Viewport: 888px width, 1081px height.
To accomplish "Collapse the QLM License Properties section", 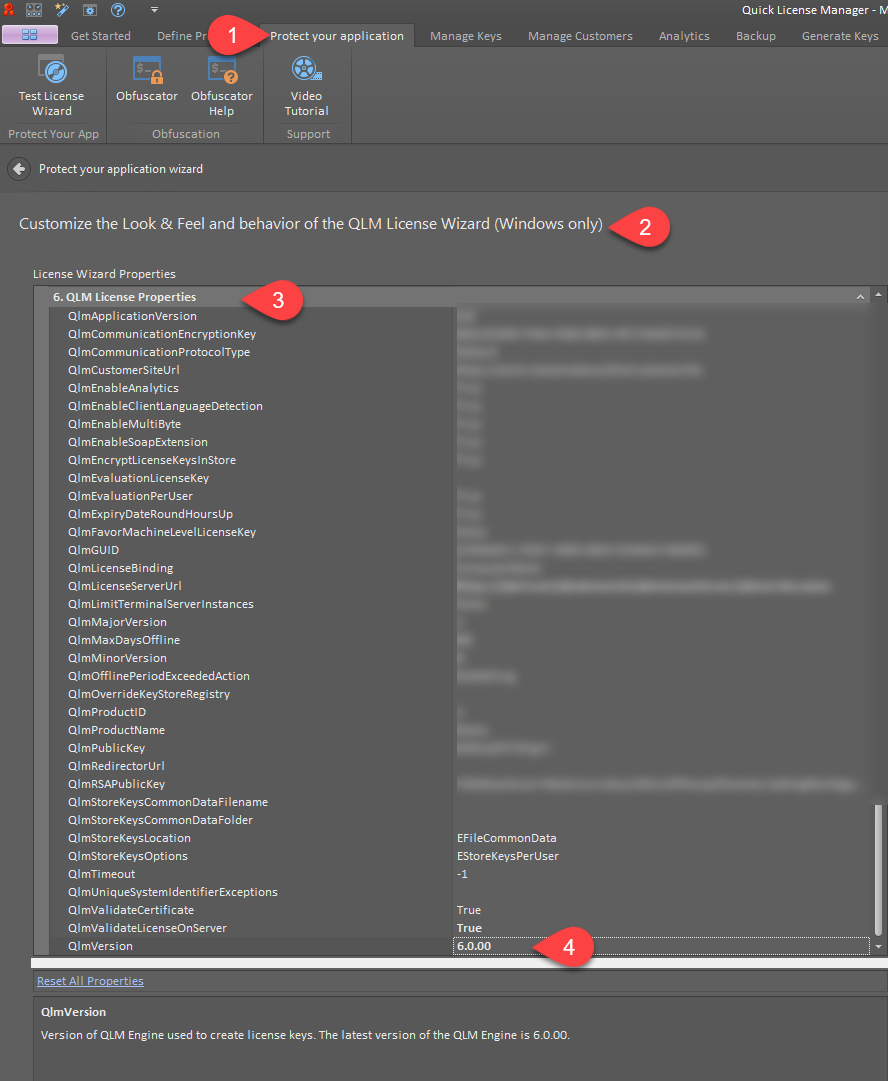I will tap(860, 297).
